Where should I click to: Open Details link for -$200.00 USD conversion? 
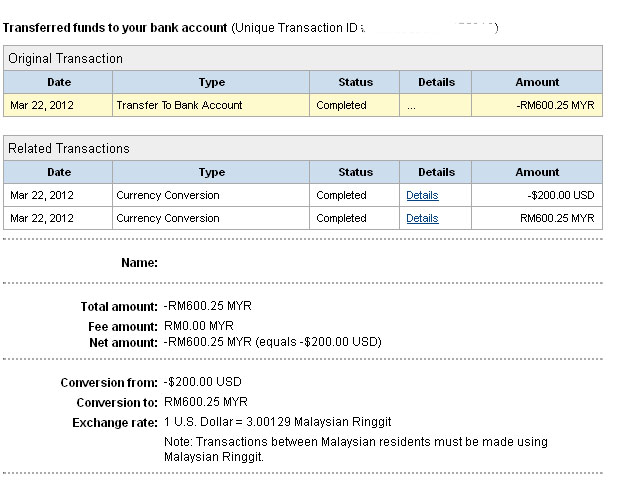(x=422, y=195)
